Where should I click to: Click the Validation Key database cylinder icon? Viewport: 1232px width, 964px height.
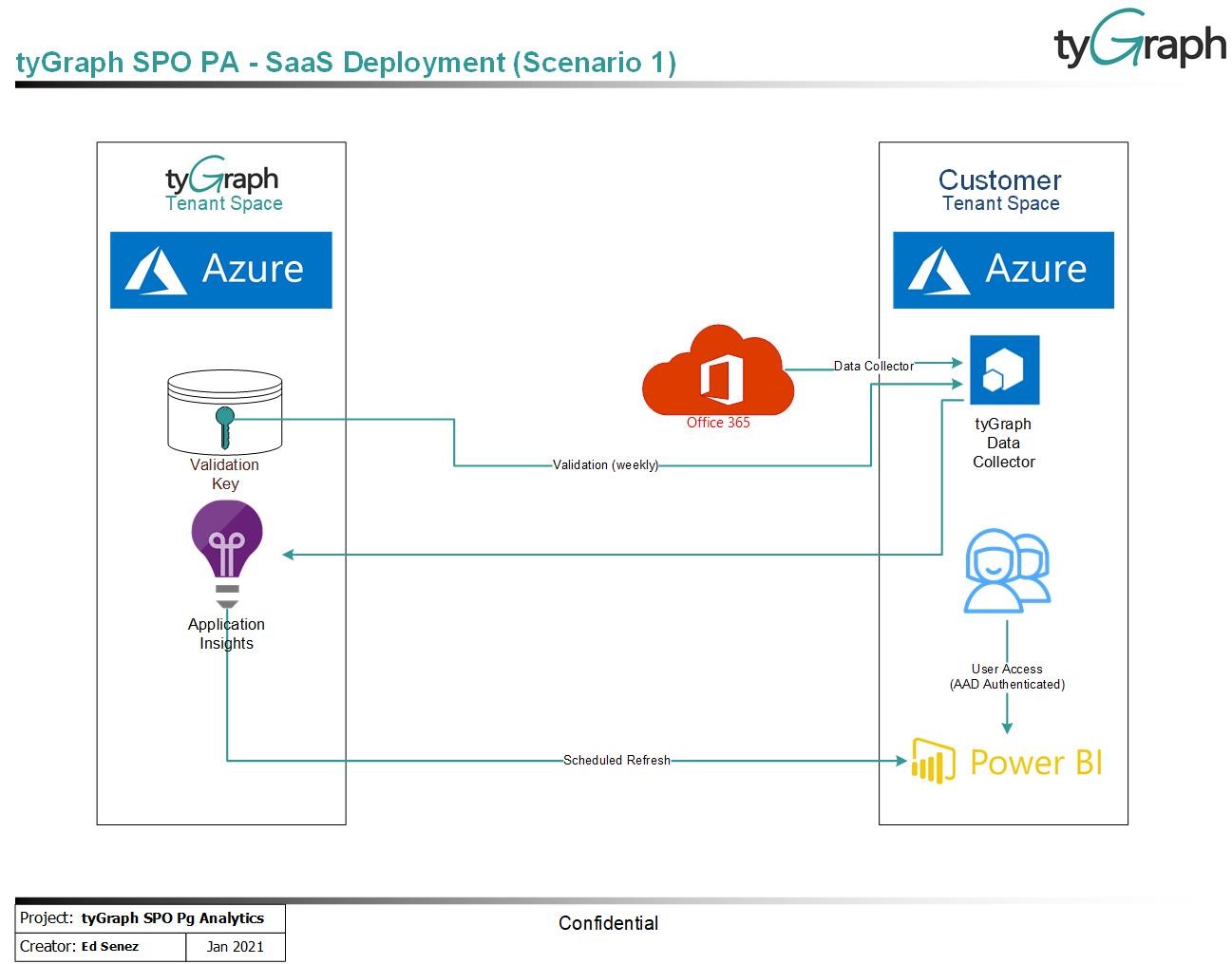224,410
